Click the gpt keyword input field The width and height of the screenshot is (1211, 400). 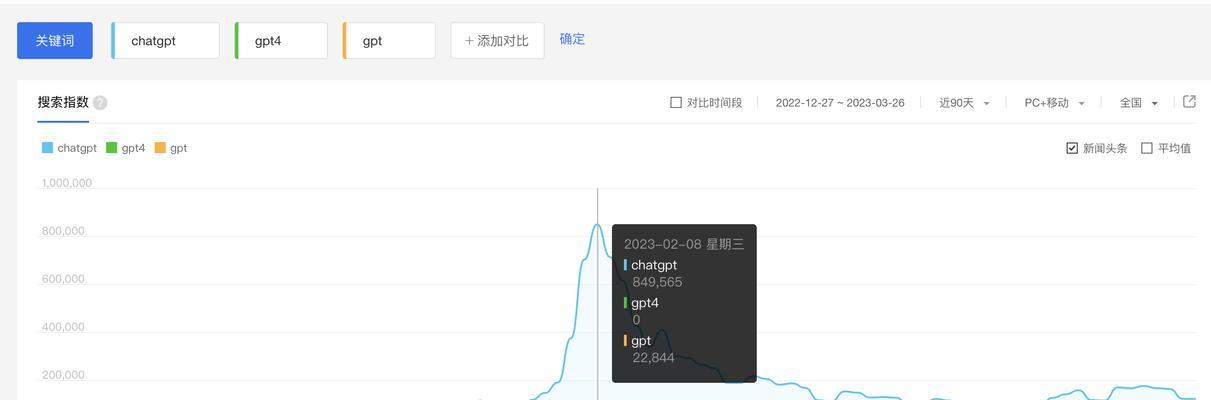(x=389, y=41)
